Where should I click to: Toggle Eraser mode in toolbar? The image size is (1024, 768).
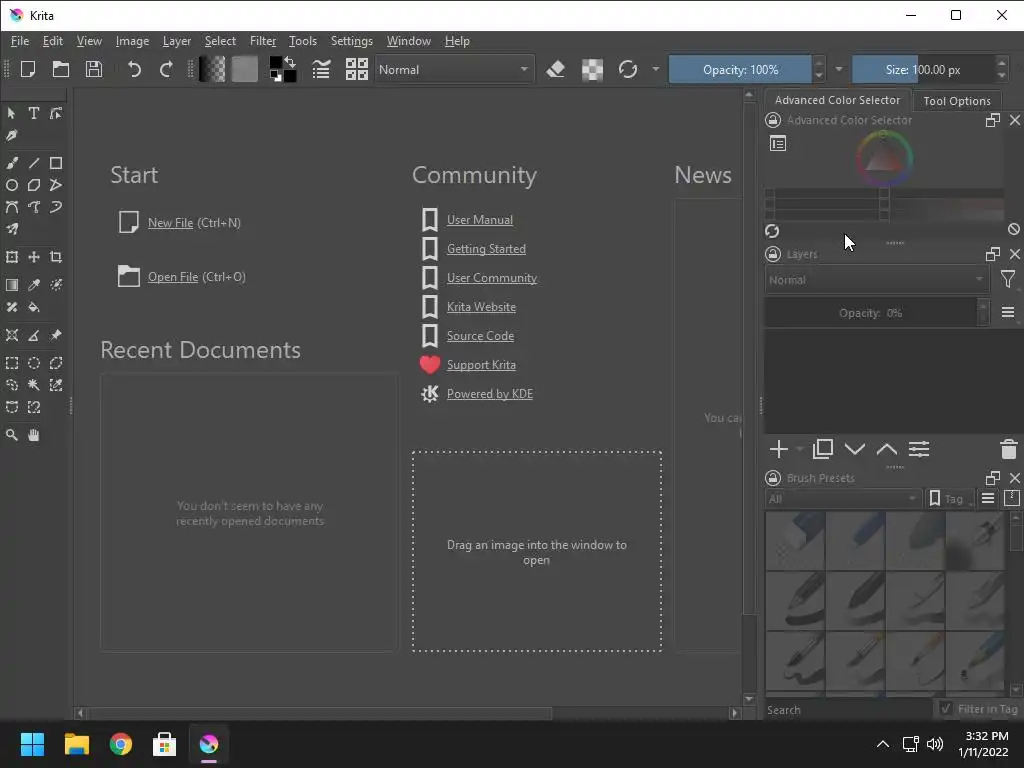point(556,69)
